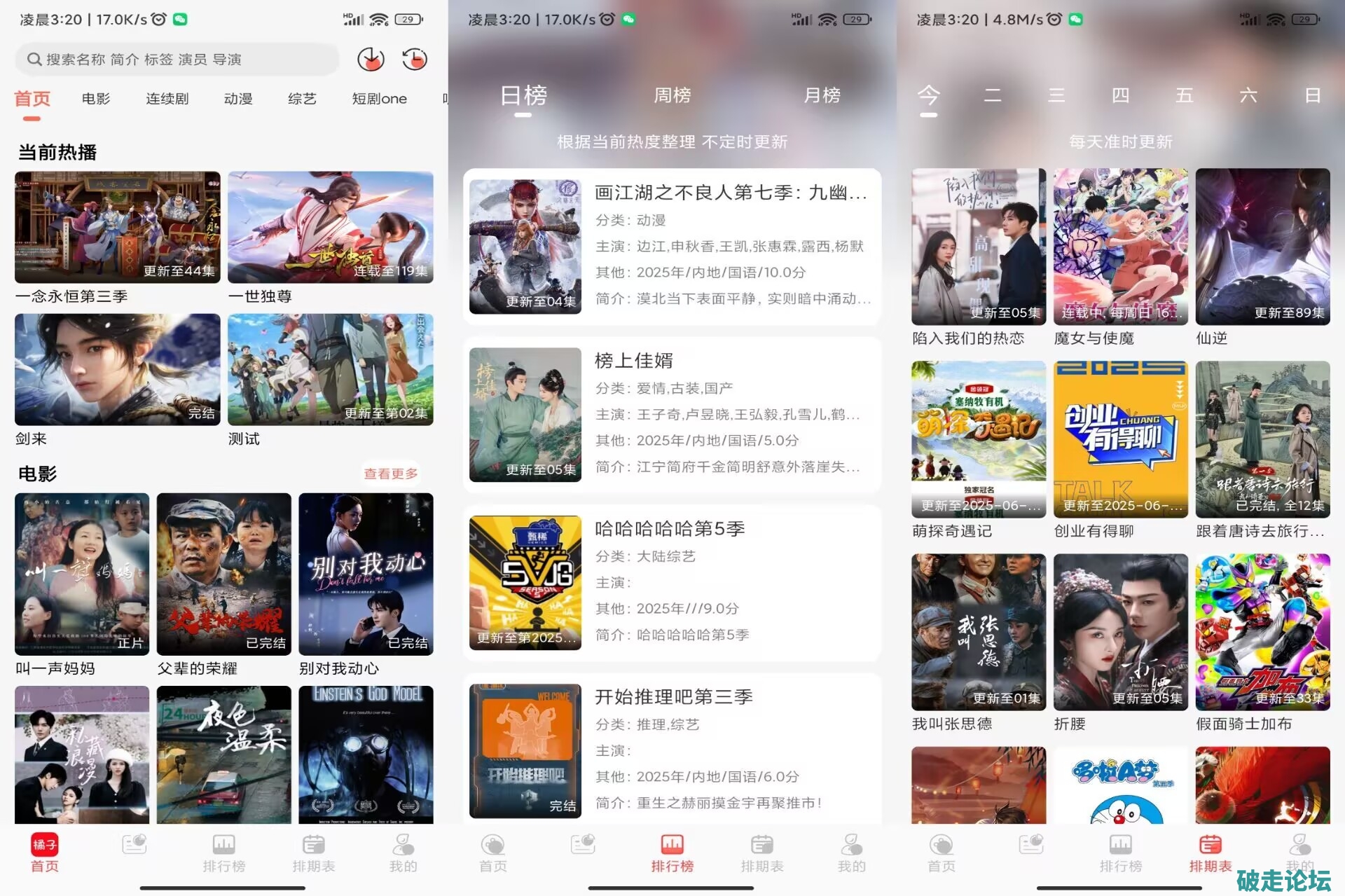Screen dimensions: 1345x896
Task: Select 月榜 monthly ranking tab
Action: pyautogui.click(x=822, y=95)
